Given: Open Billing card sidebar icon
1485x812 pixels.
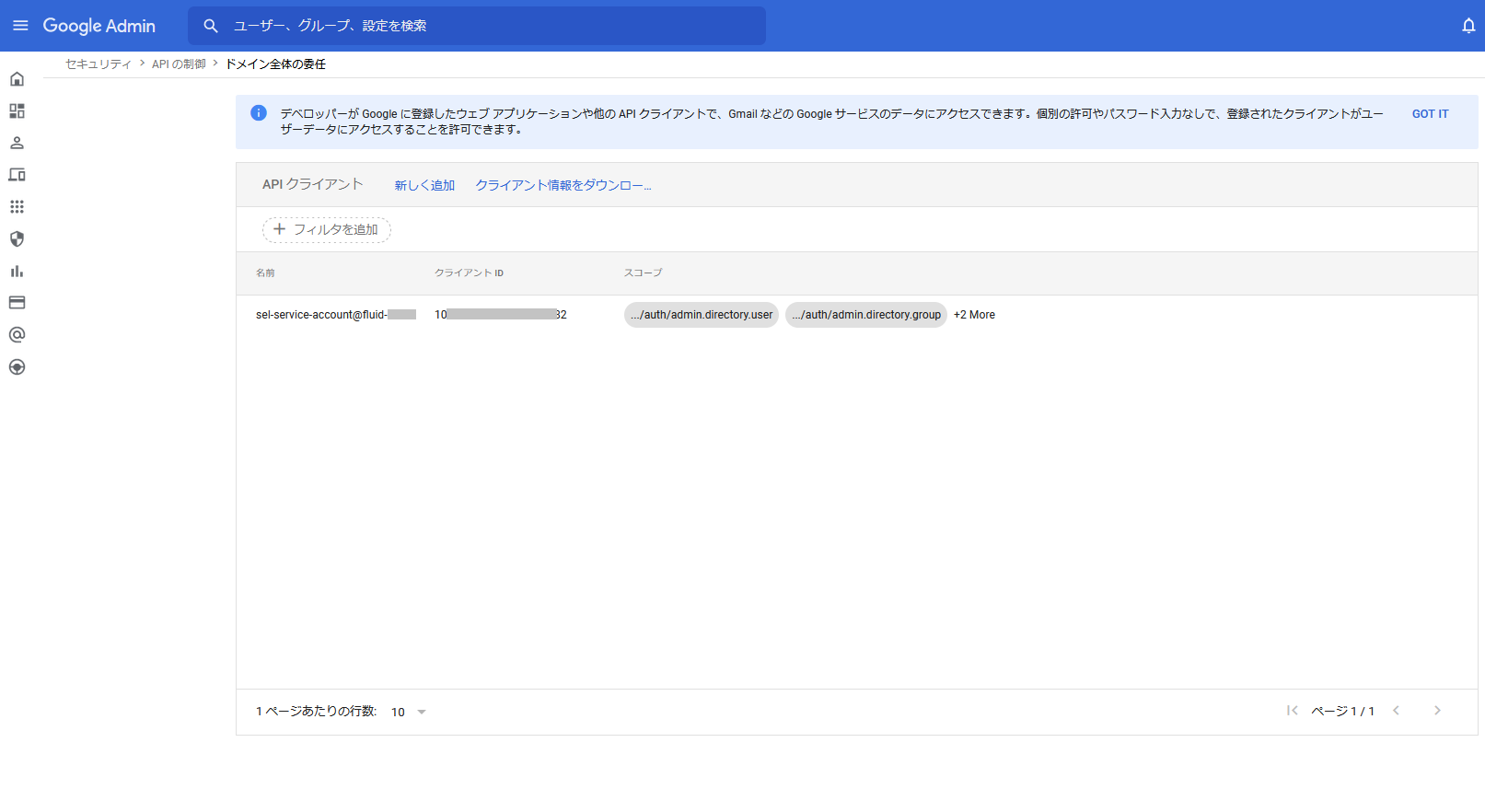Looking at the screenshot, I should 17,303.
